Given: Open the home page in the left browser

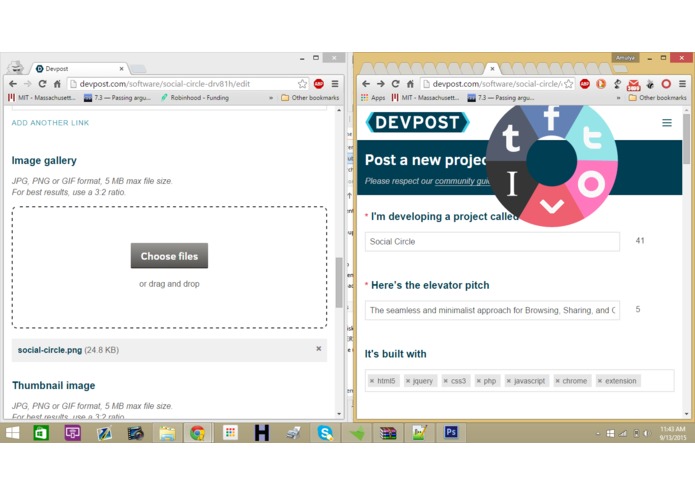Looking at the screenshot, I should [x=57, y=84].
